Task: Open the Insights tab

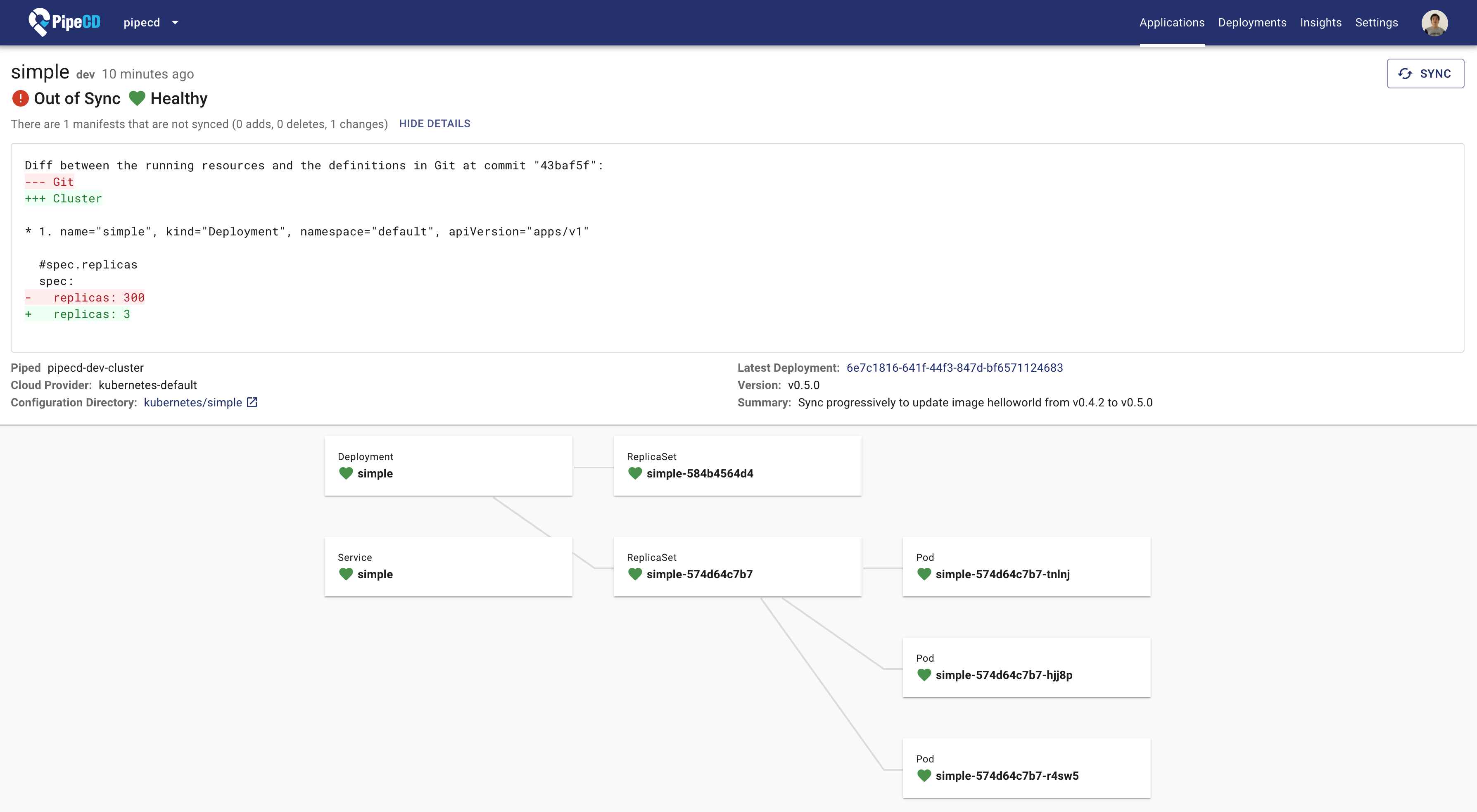Action: click(x=1320, y=23)
